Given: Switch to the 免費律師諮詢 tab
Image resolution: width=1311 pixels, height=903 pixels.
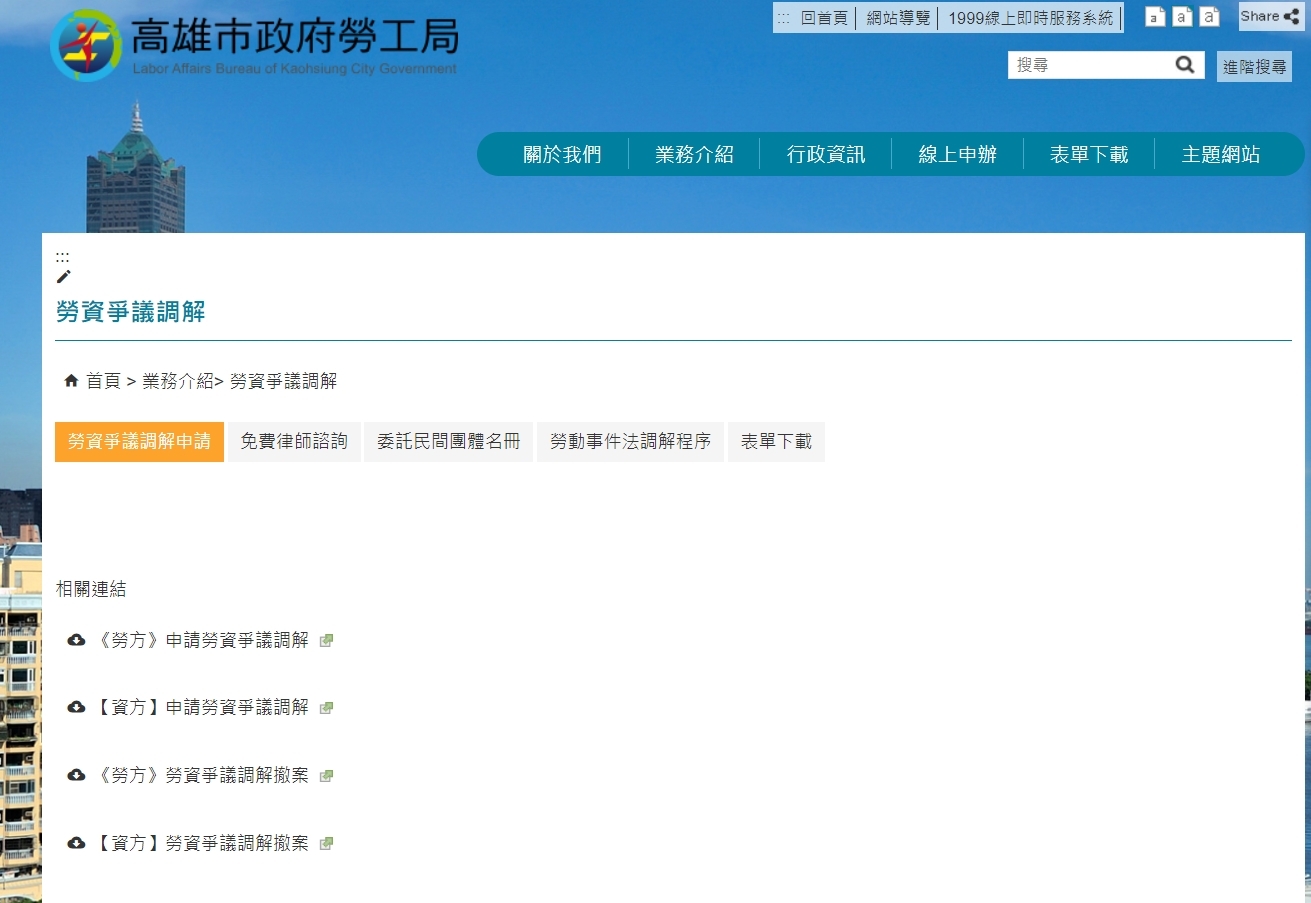Looking at the screenshot, I should pyautogui.click(x=294, y=442).
